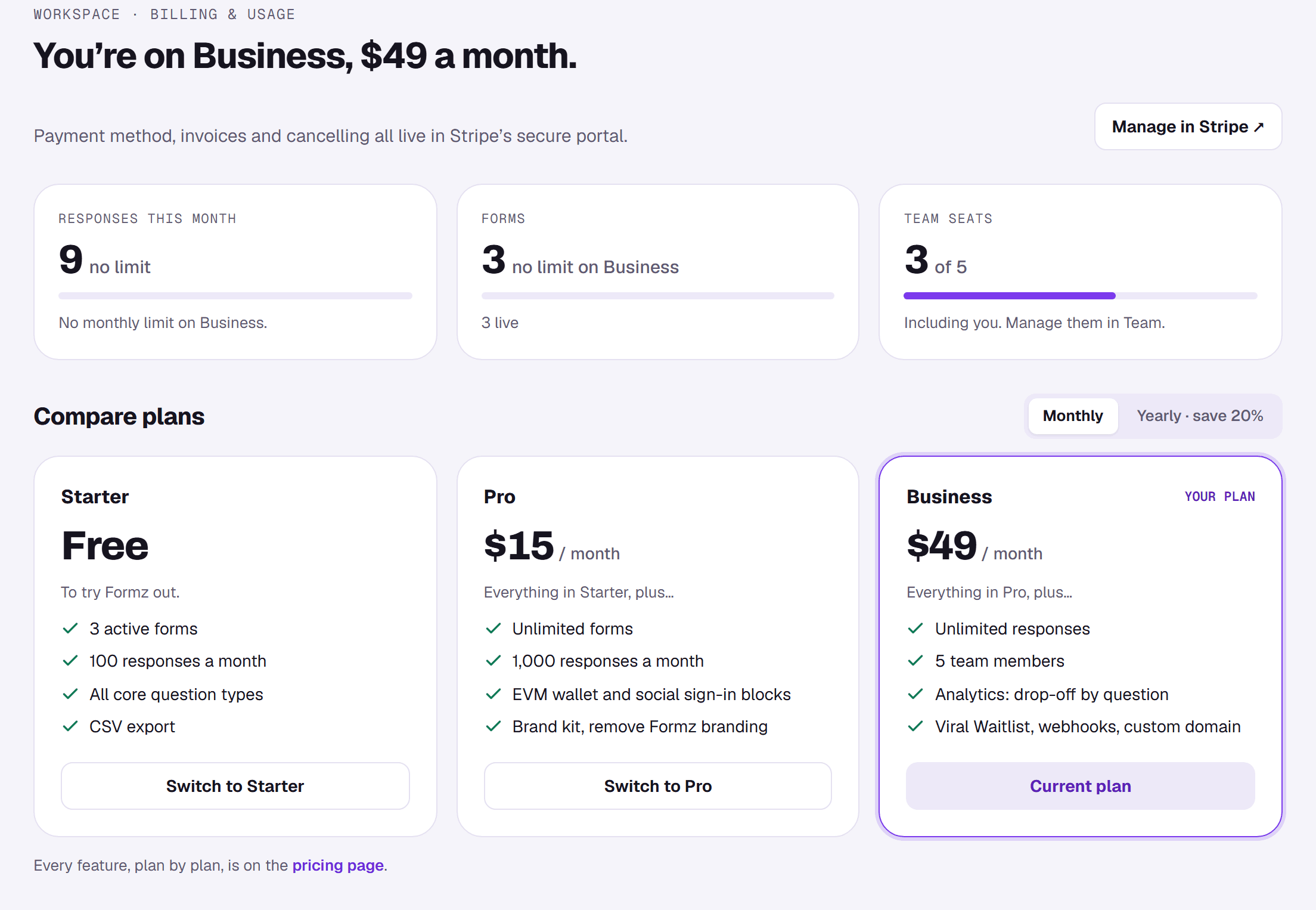Click Switch to Starter button

pos(235,786)
